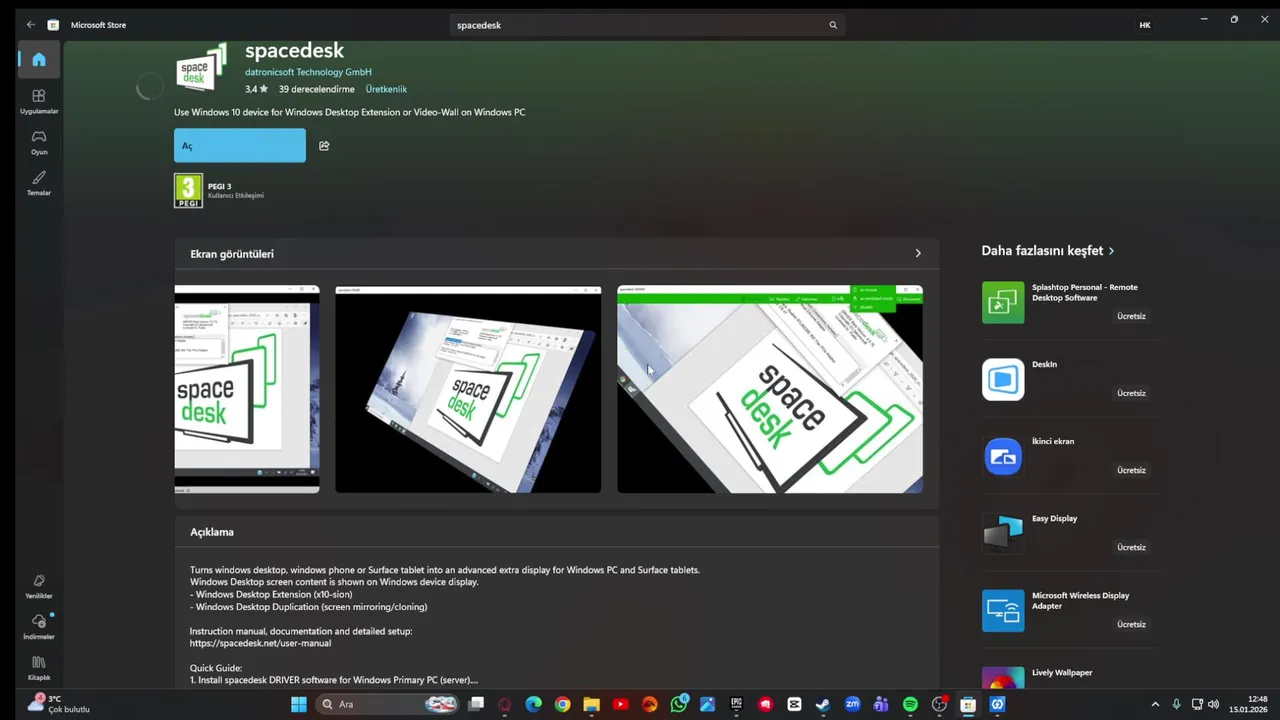
Task: Click the Lively Wallpaper title text
Action: click(x=1062, y=673)
